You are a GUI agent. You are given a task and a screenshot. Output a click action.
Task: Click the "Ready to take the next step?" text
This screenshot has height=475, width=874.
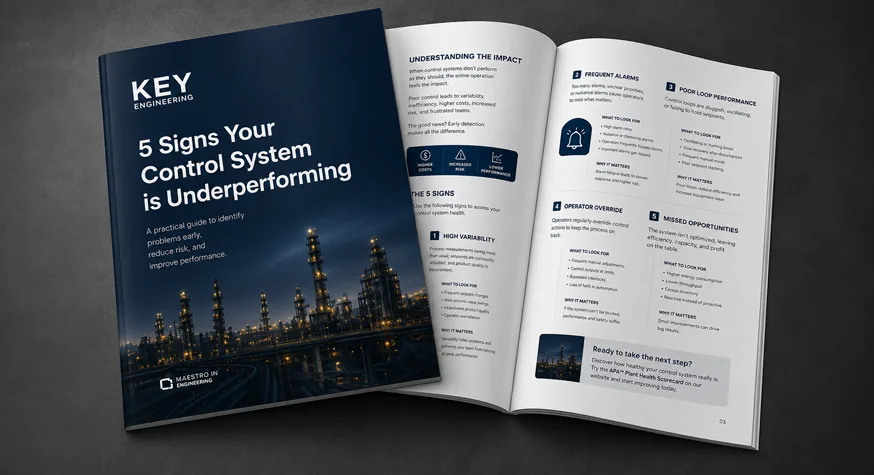pos(642,356)
